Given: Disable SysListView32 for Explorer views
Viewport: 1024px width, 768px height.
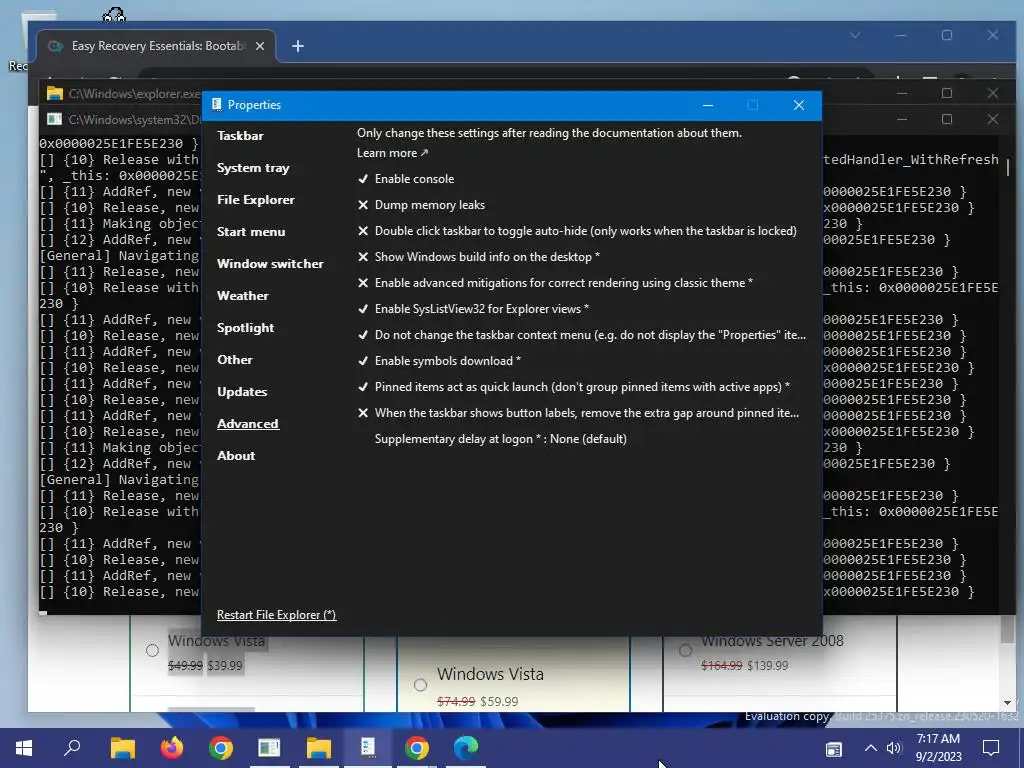Looking at the screenshot, I should (x=473, y=309).
